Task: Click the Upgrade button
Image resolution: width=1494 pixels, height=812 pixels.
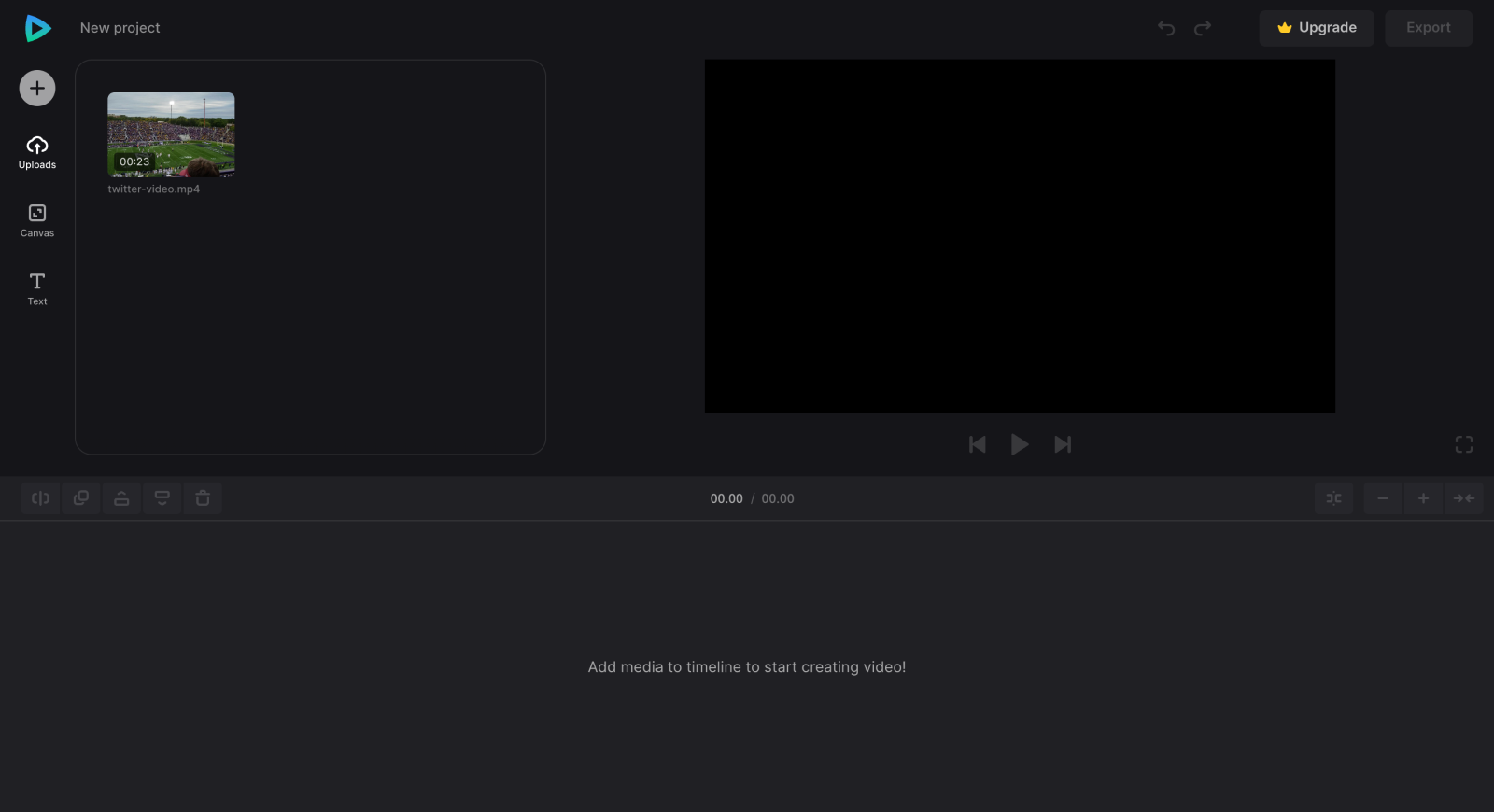Action: pyautogui.click(x=1317, y=28)
